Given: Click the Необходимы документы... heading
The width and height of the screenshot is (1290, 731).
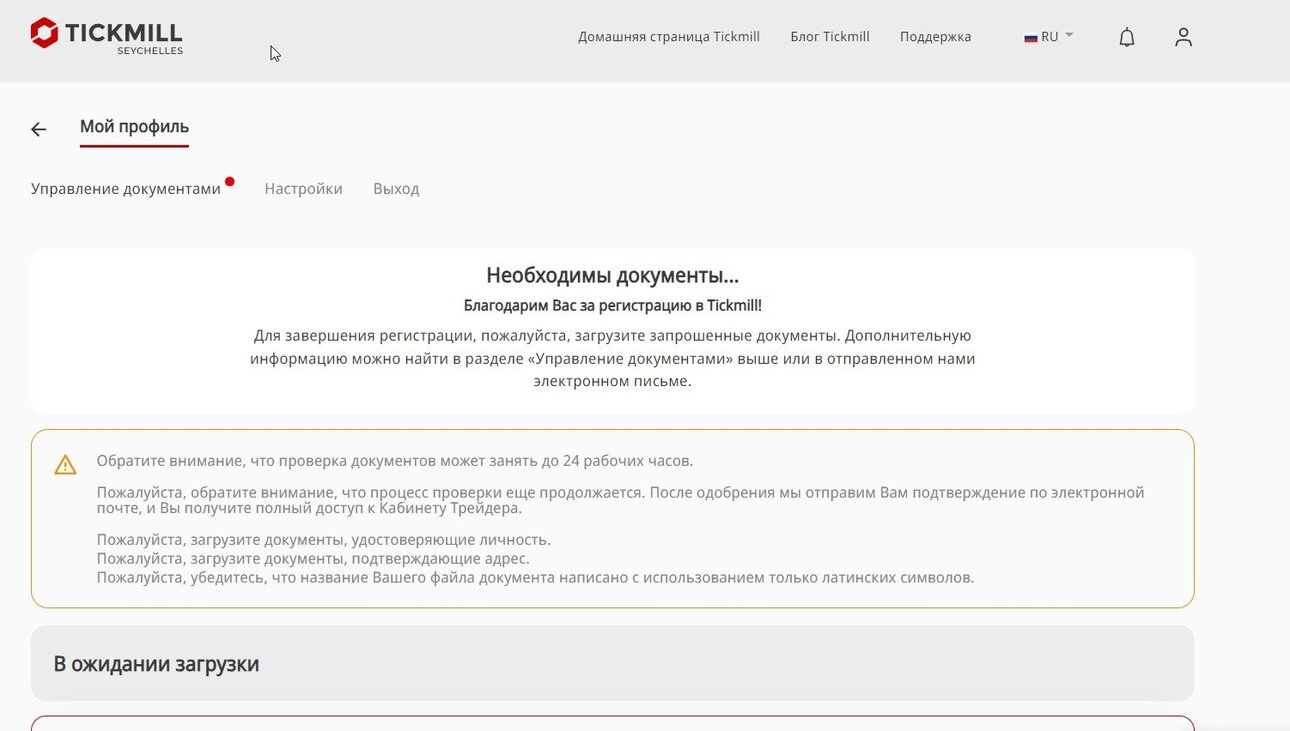Looking at the screenshot, I should pos(612,276).
